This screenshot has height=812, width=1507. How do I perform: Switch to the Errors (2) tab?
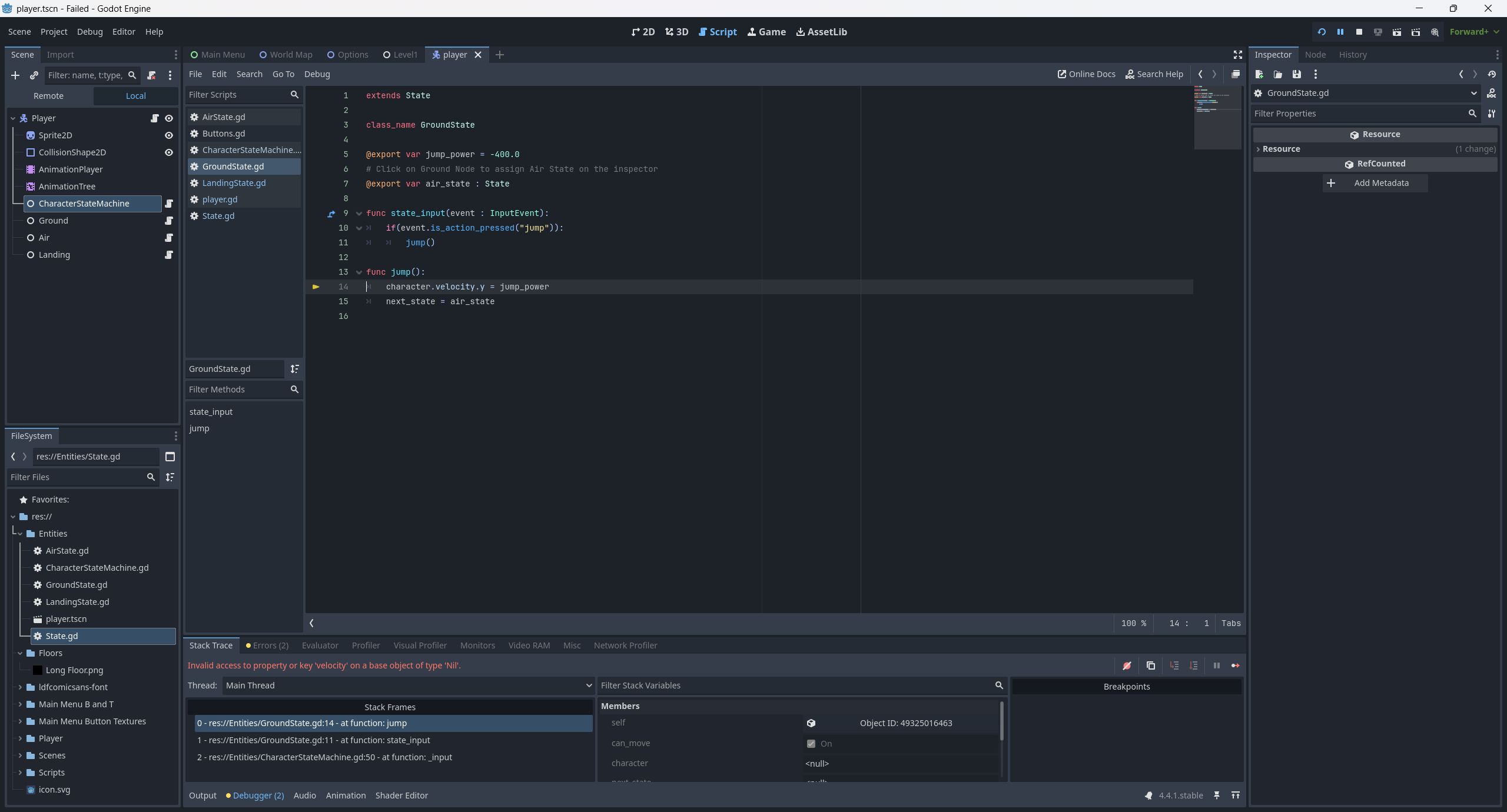267,645
